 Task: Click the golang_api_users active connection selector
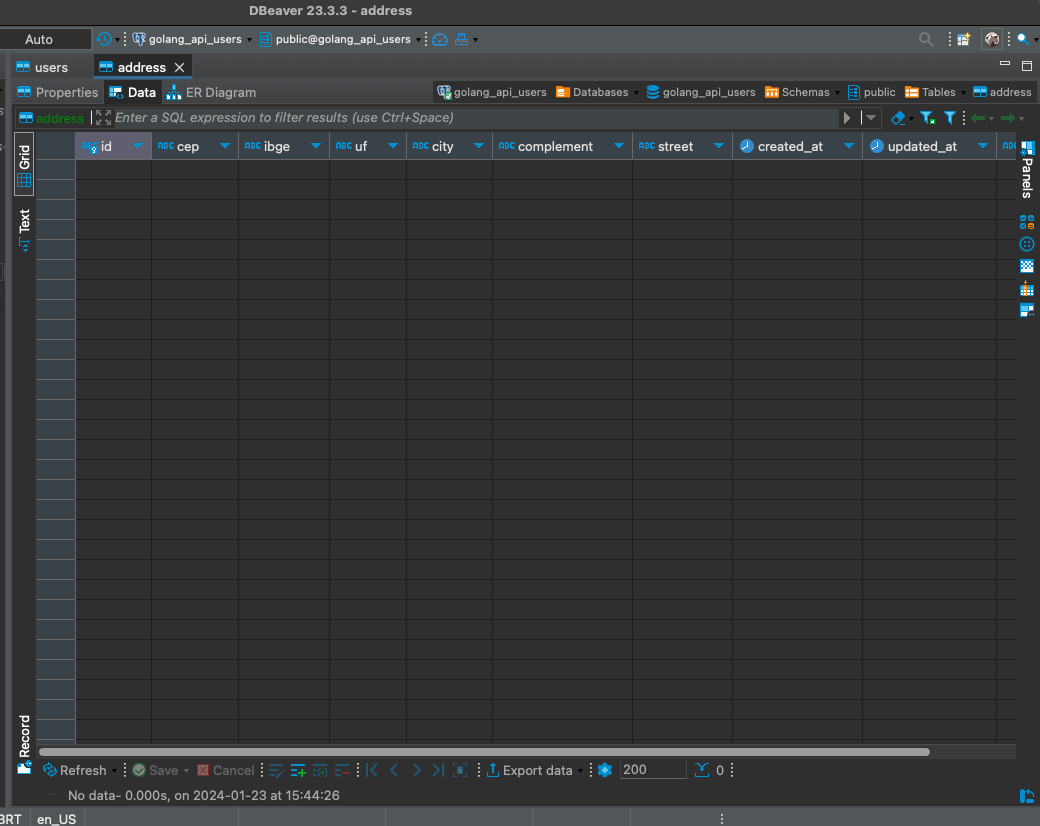click(192, 39)
